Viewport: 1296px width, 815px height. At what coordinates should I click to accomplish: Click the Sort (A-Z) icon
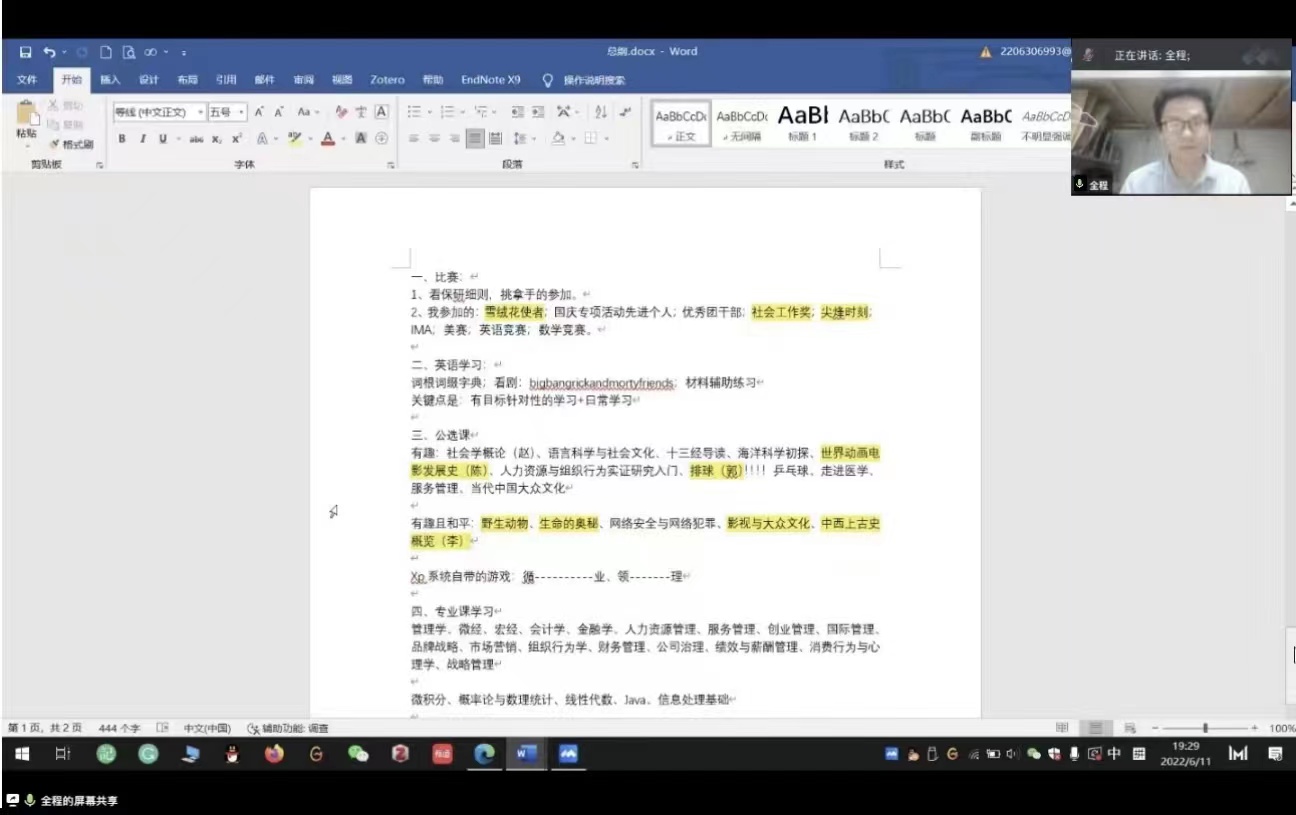pos(601,112)
